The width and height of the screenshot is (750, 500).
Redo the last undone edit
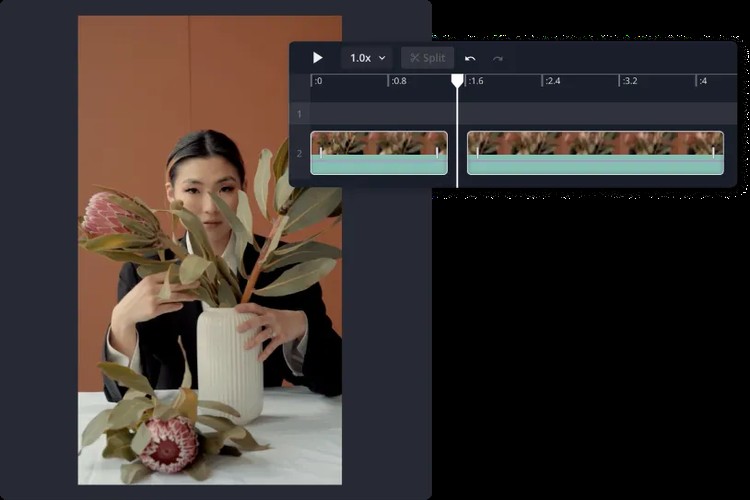498,58
